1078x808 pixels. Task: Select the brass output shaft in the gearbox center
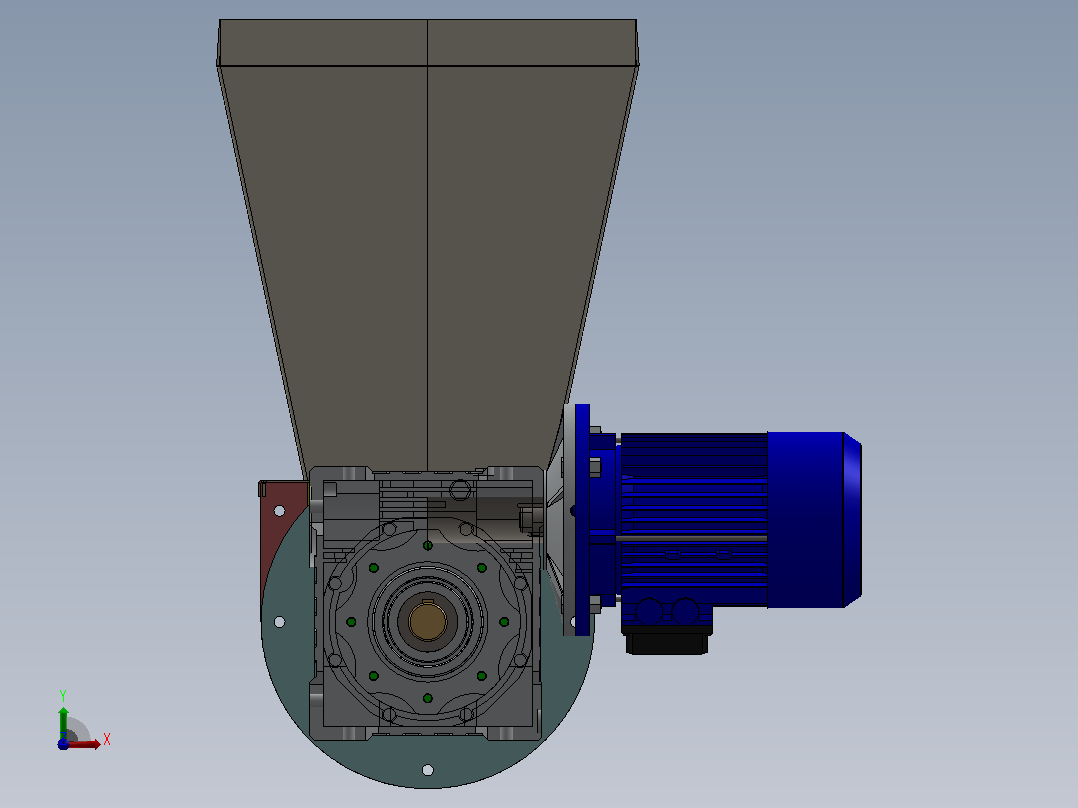coord(428,621)
